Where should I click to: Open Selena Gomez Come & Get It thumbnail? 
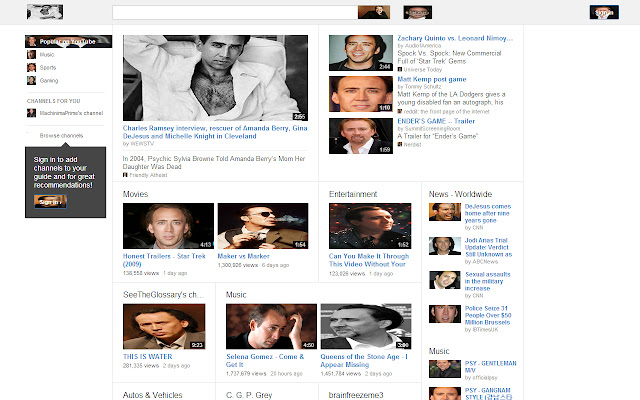tap(271, 327)
